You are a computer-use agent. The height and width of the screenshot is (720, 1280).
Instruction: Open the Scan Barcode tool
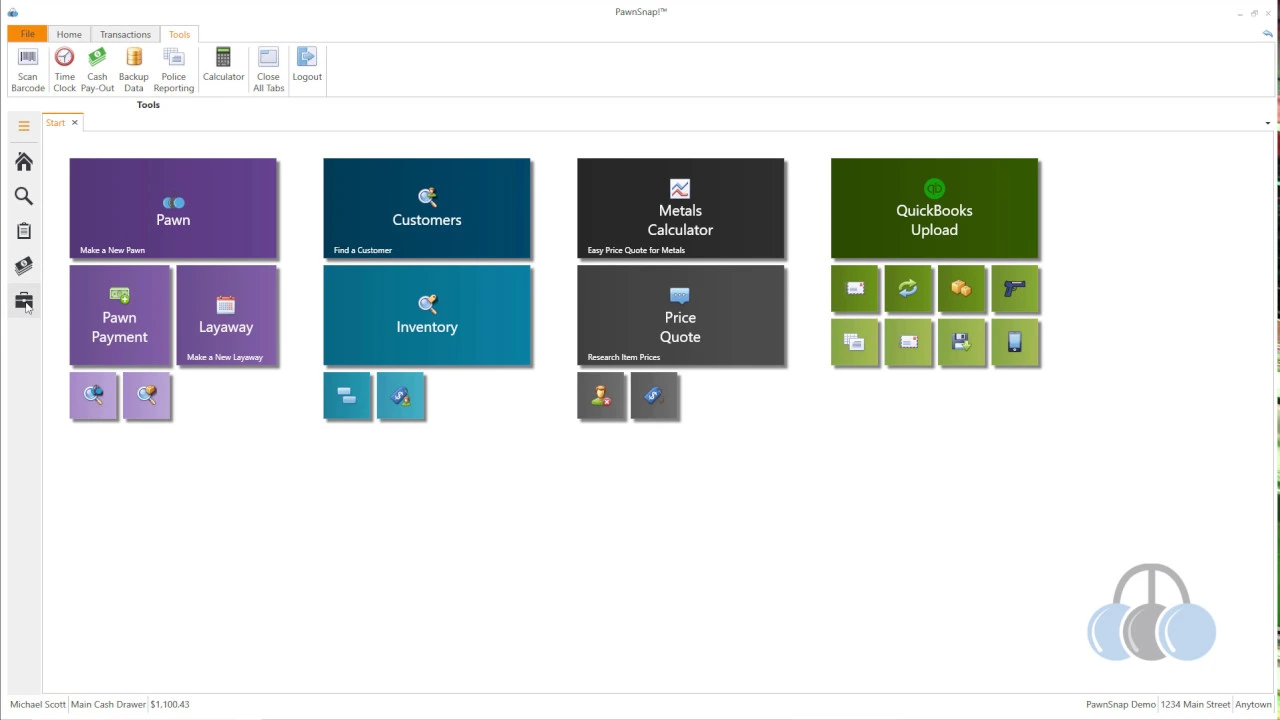(28, 70)
